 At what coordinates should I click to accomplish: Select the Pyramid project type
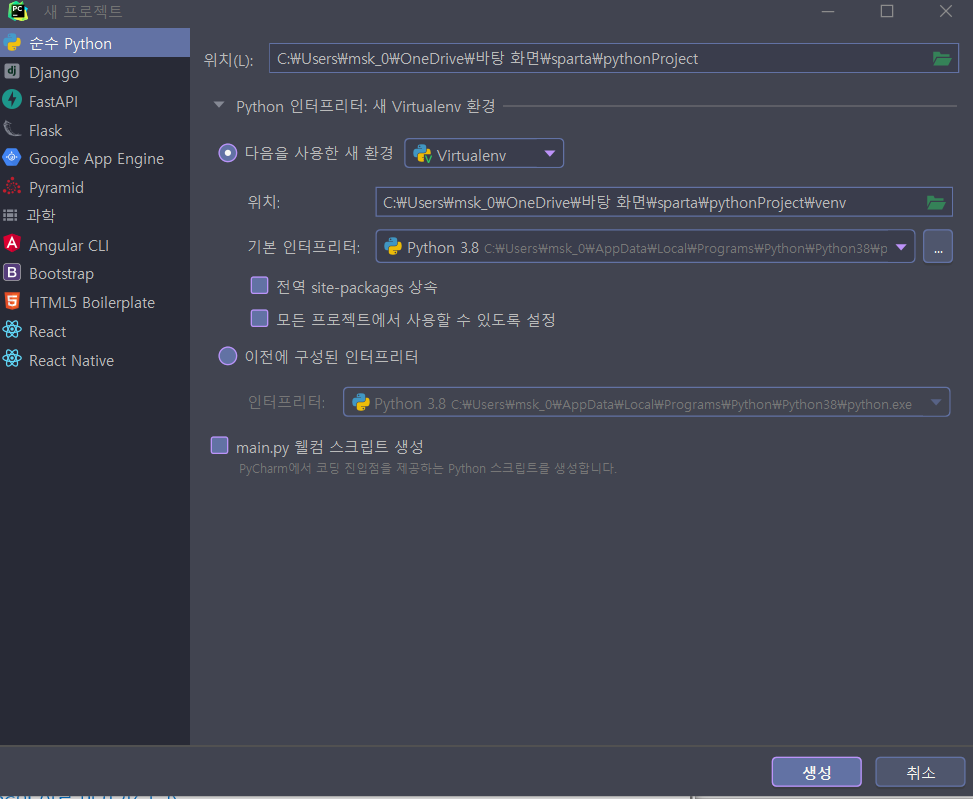coord(95,187)
